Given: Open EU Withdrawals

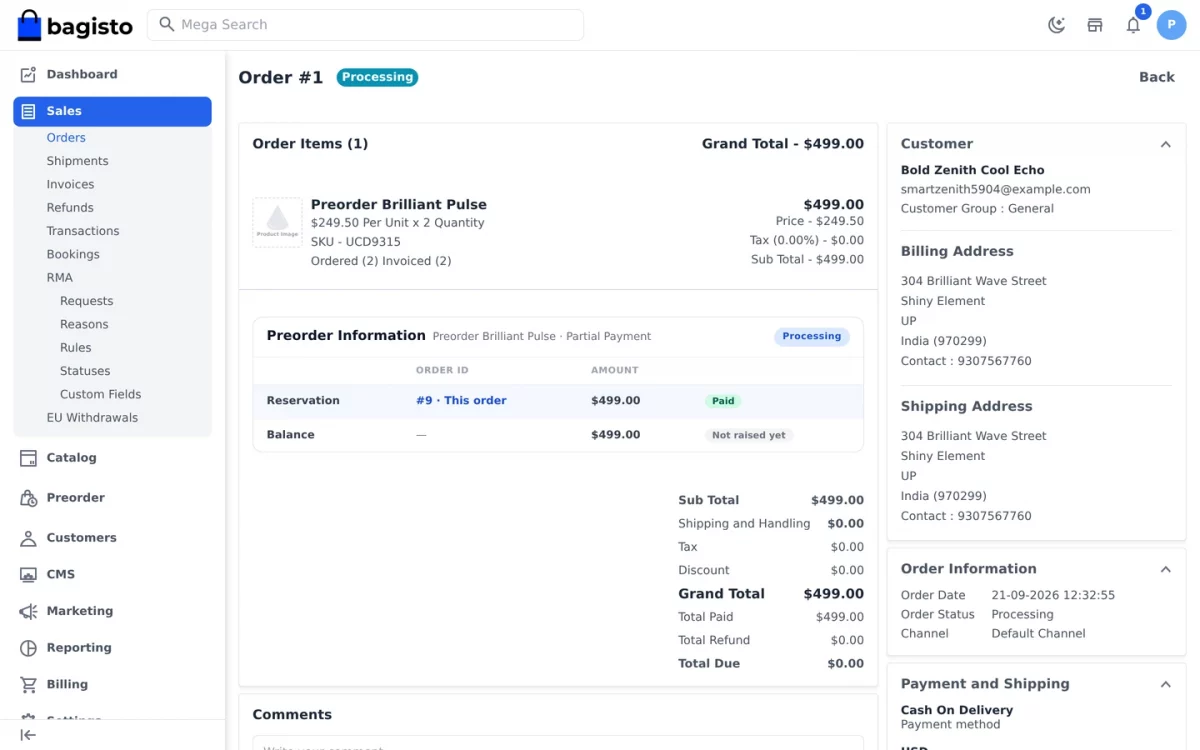Looking at the screenshot, I should pos(92,418).
